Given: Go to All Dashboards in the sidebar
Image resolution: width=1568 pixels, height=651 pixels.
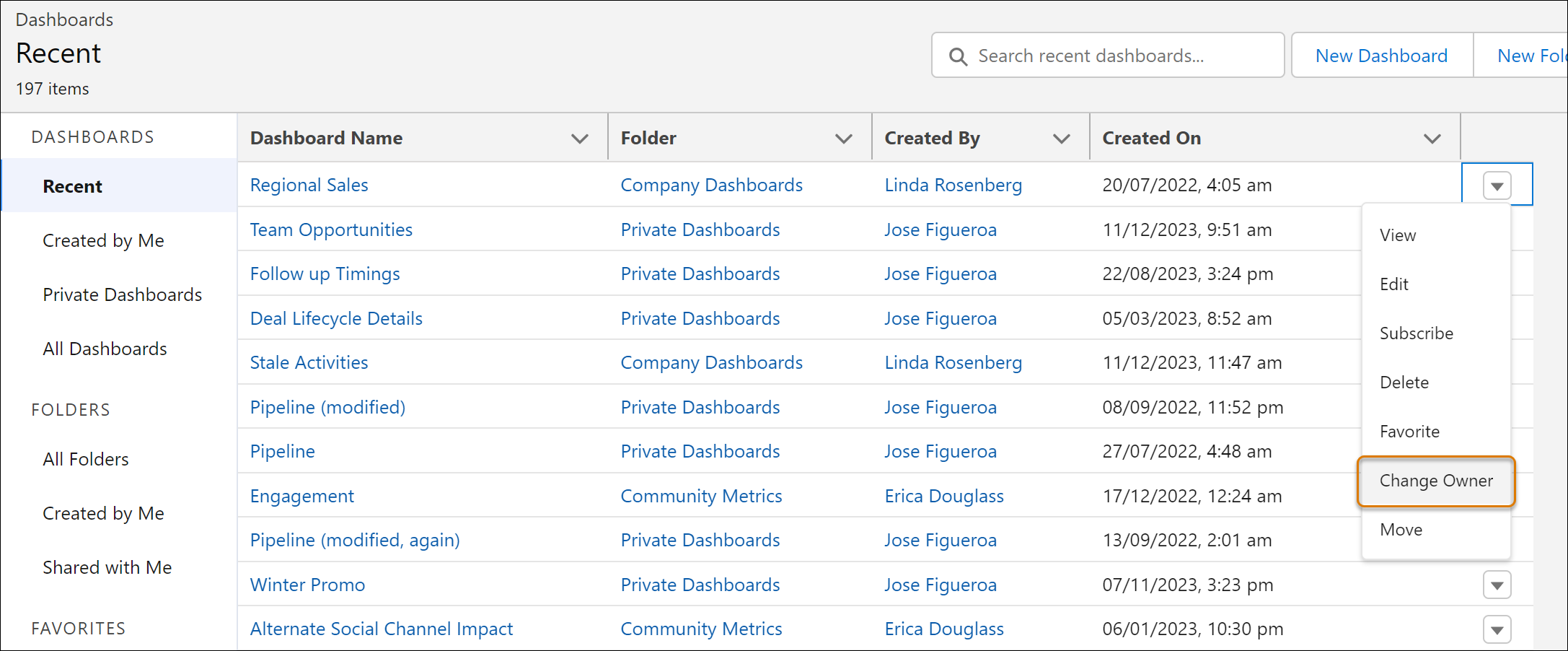Looking at the screenshot, I should point(105,349).
